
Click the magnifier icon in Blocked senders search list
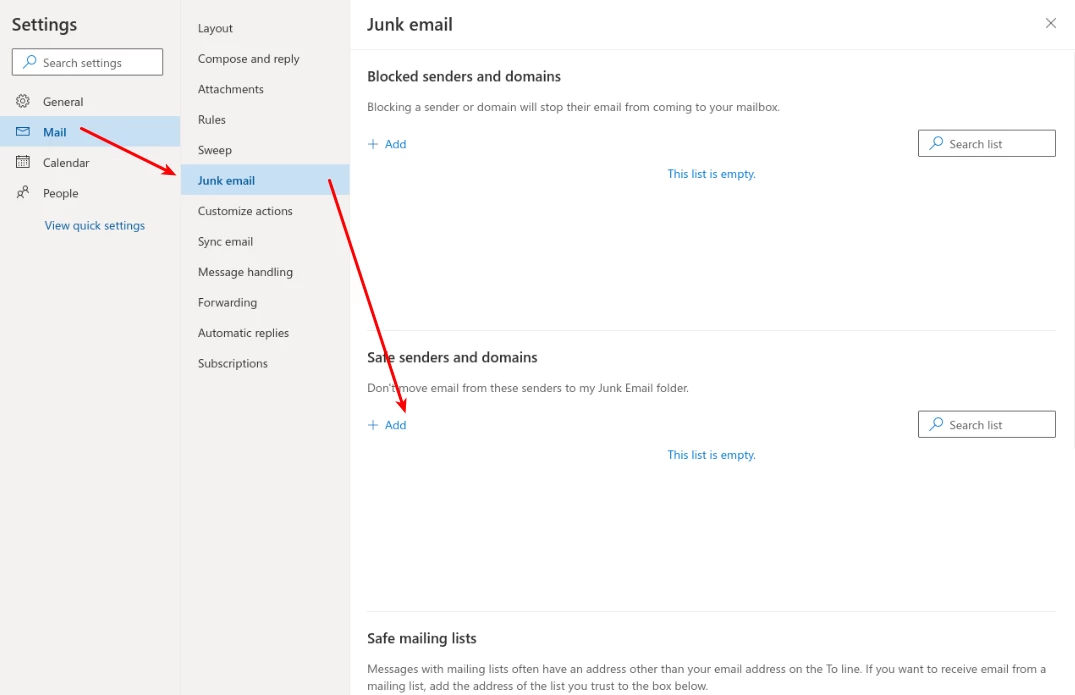click(x=935, y=143)
